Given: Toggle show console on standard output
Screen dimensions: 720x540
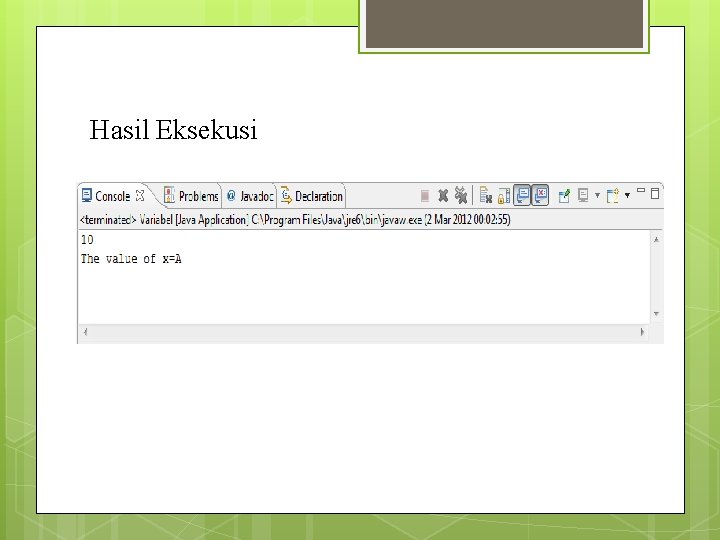Looking at the screenshot, I should tap(522, 195).
